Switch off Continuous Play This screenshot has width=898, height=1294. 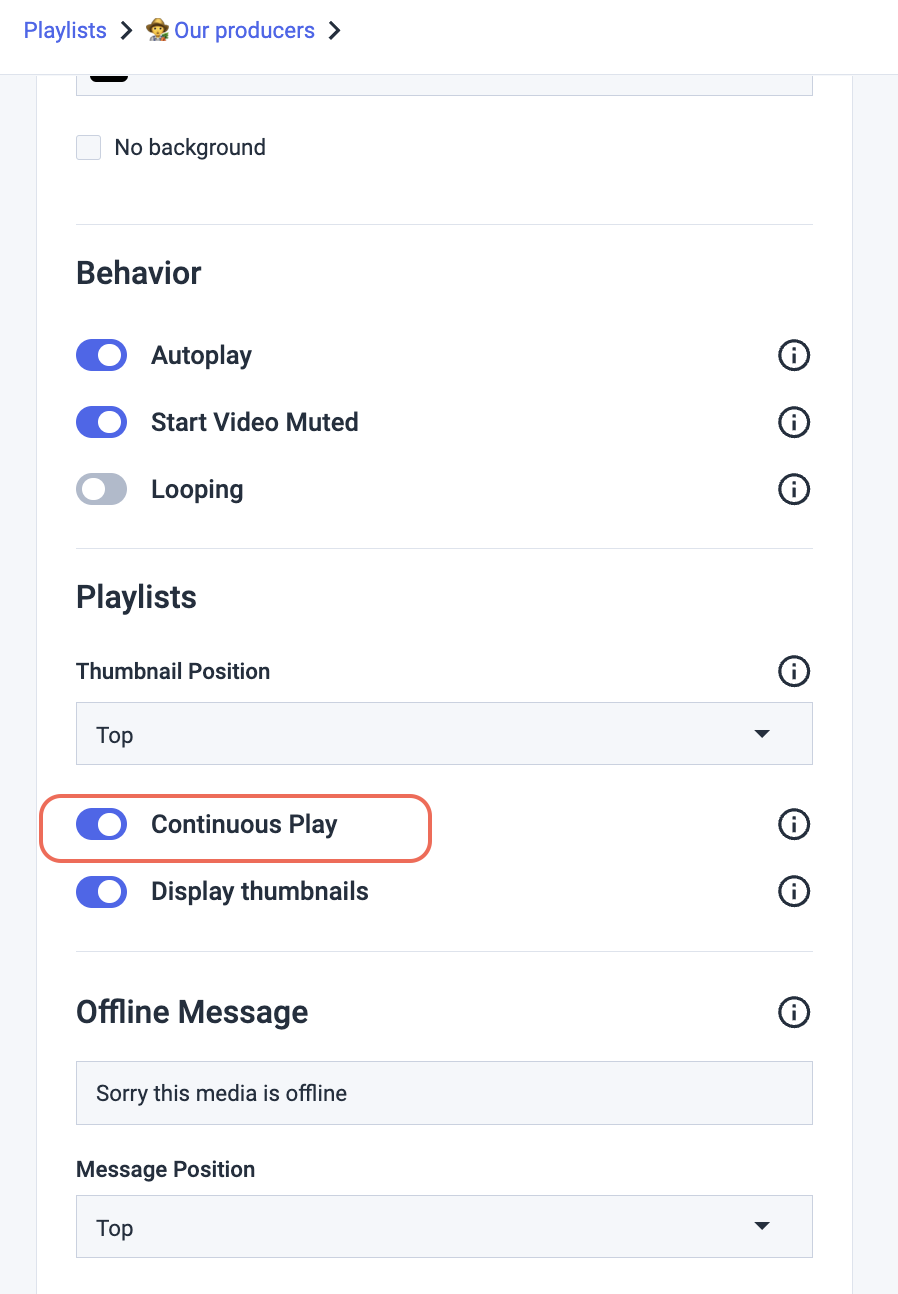[102, 824]
